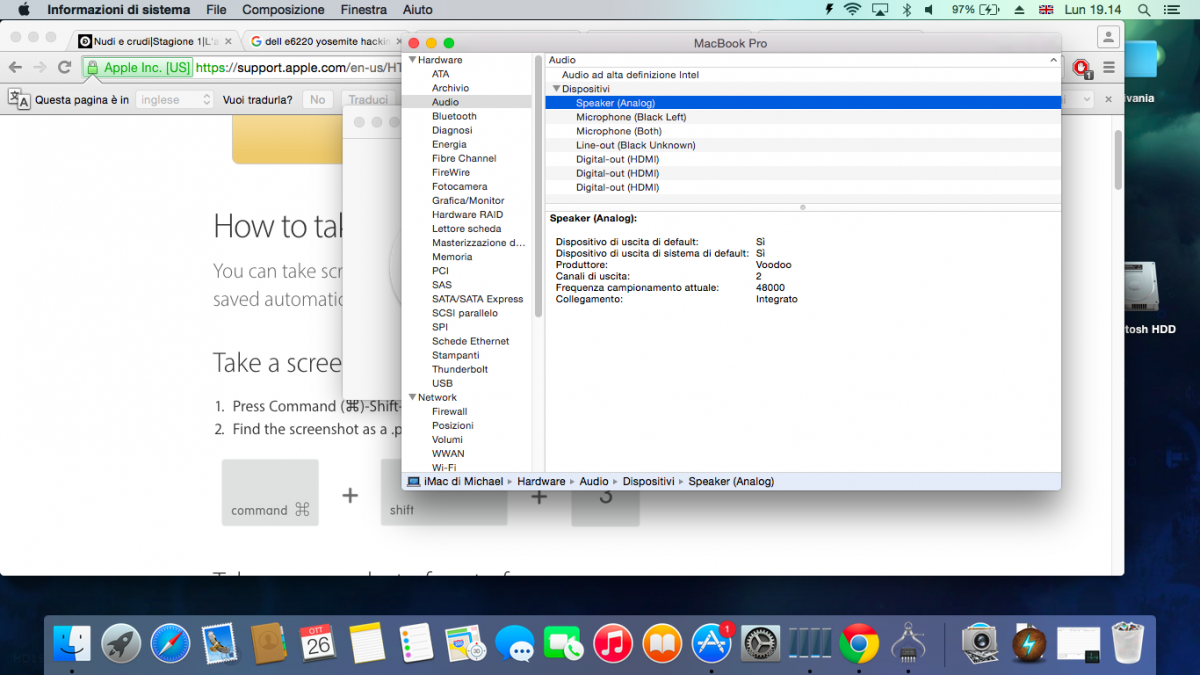Open System Preferences gear in Dock
Image resolution: width=1200 pixels, height=675 pixels.
760,643
